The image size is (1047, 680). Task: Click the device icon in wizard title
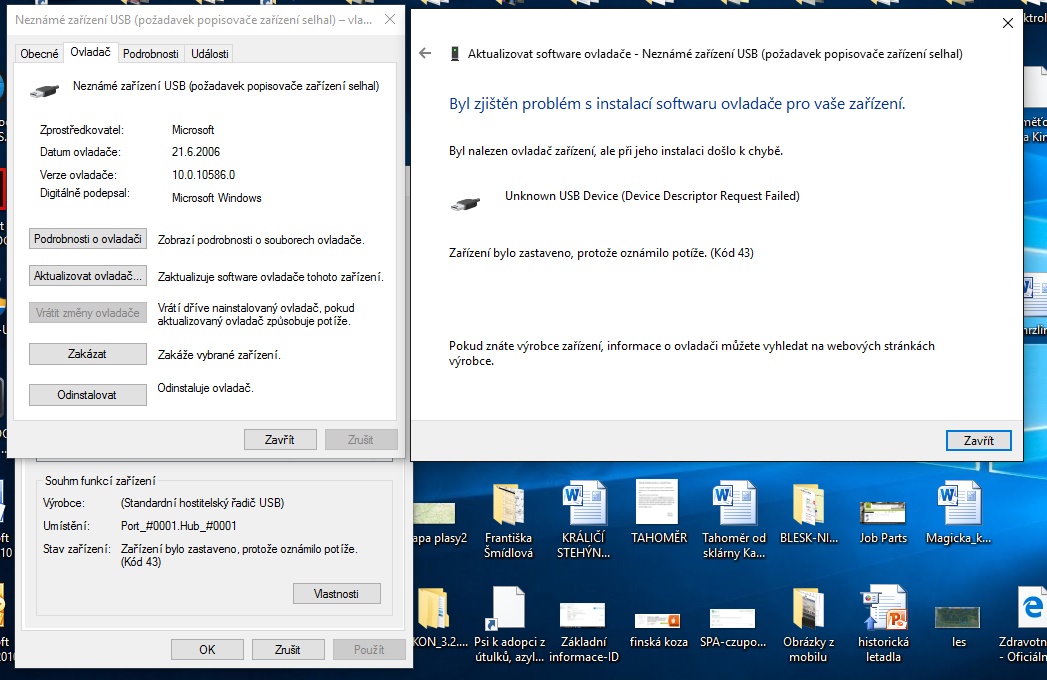pyautogui.click(x=455, y=53)
